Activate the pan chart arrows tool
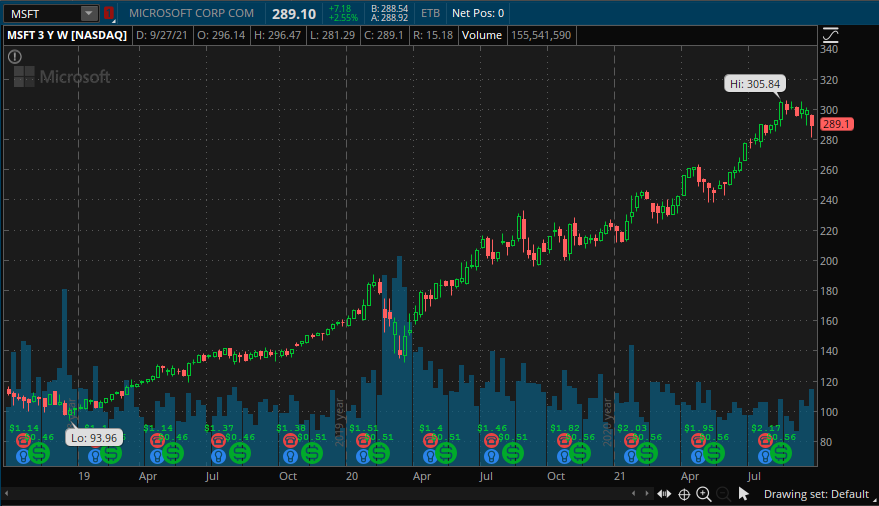Image resolution: width=879 pixels, height=506 pixels. pyautogui.click(x=664, y=494)
